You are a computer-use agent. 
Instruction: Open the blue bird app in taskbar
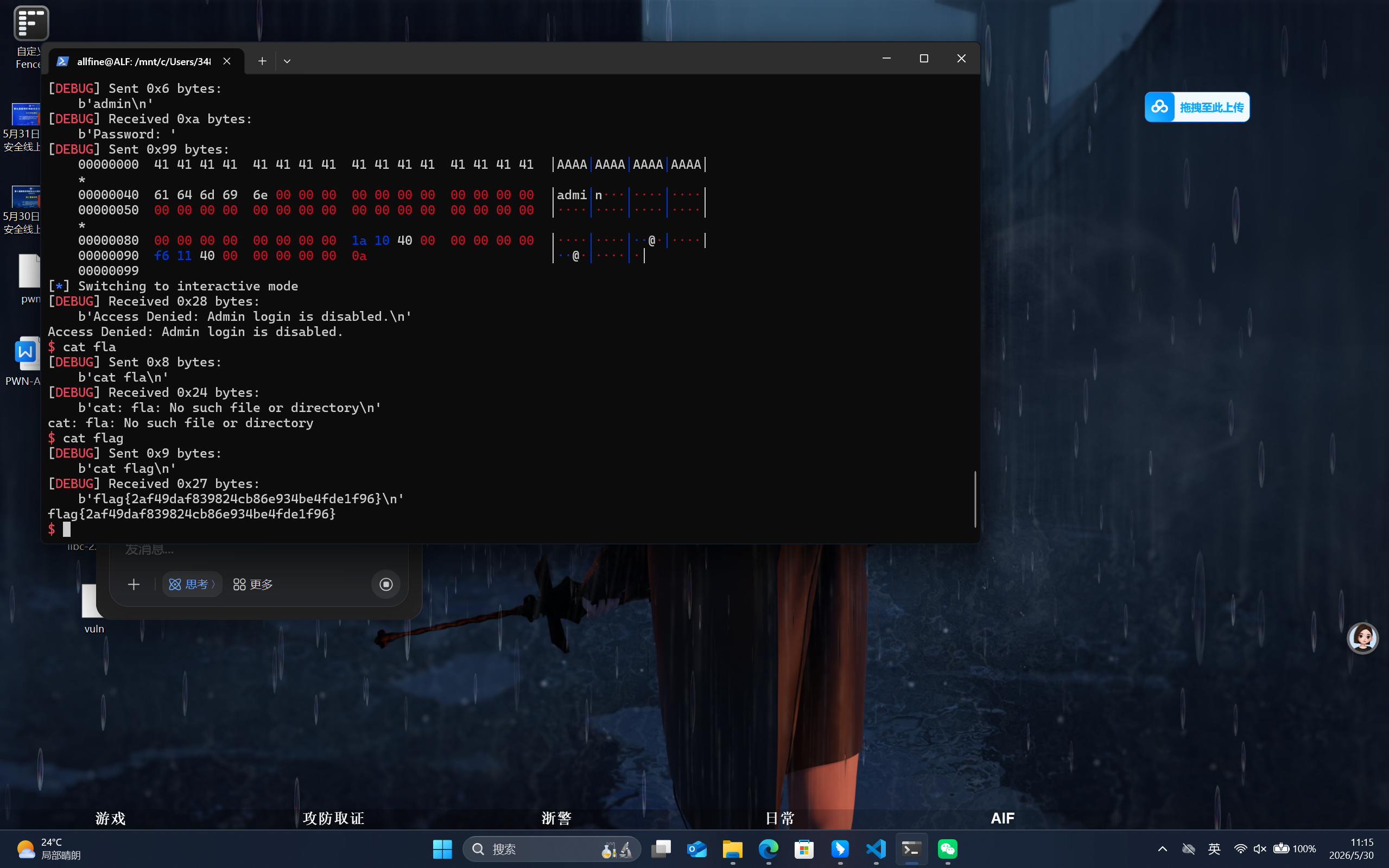(x=840, y=849)
